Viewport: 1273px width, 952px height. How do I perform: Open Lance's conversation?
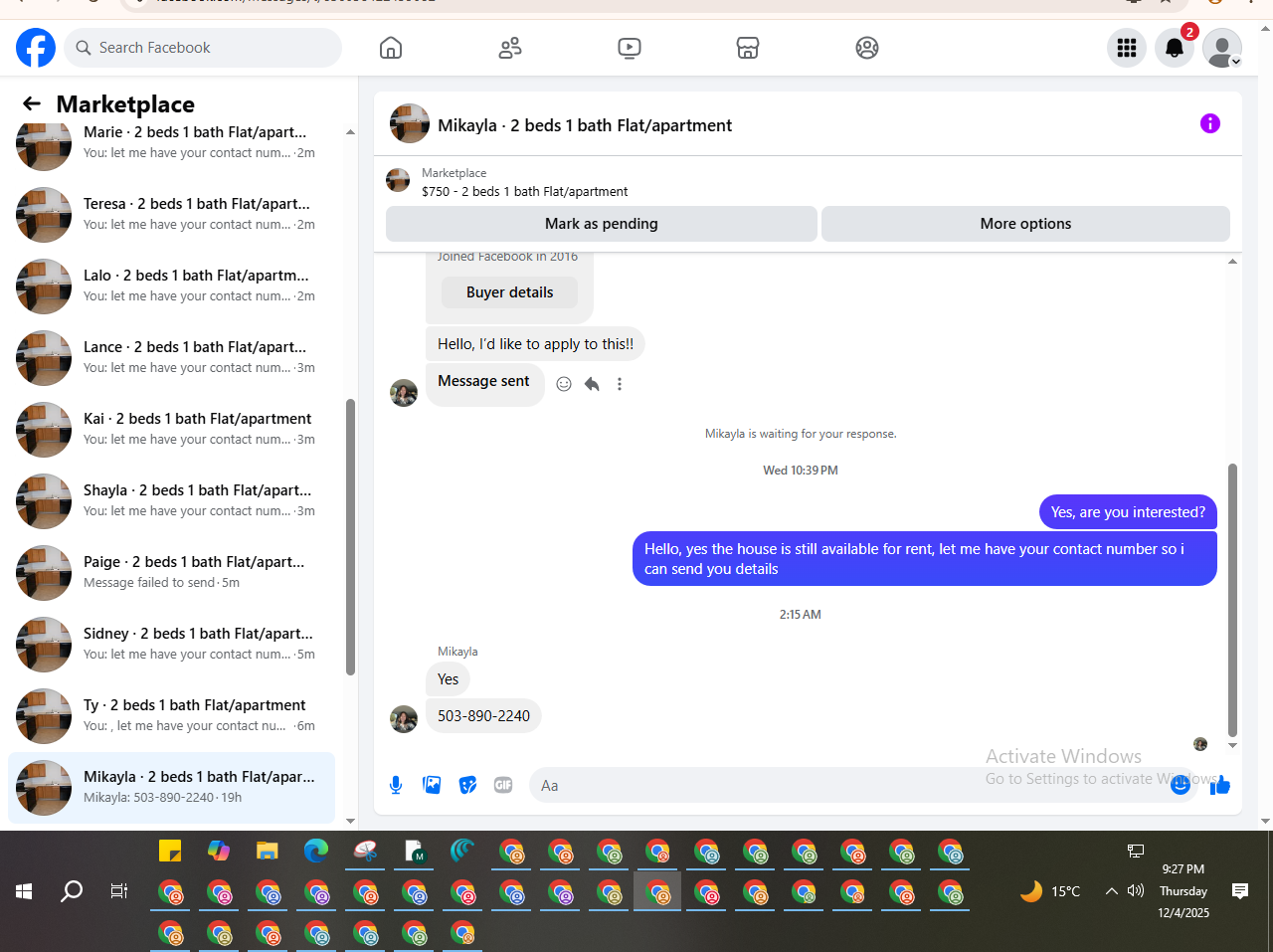click(x=171, y=357)
